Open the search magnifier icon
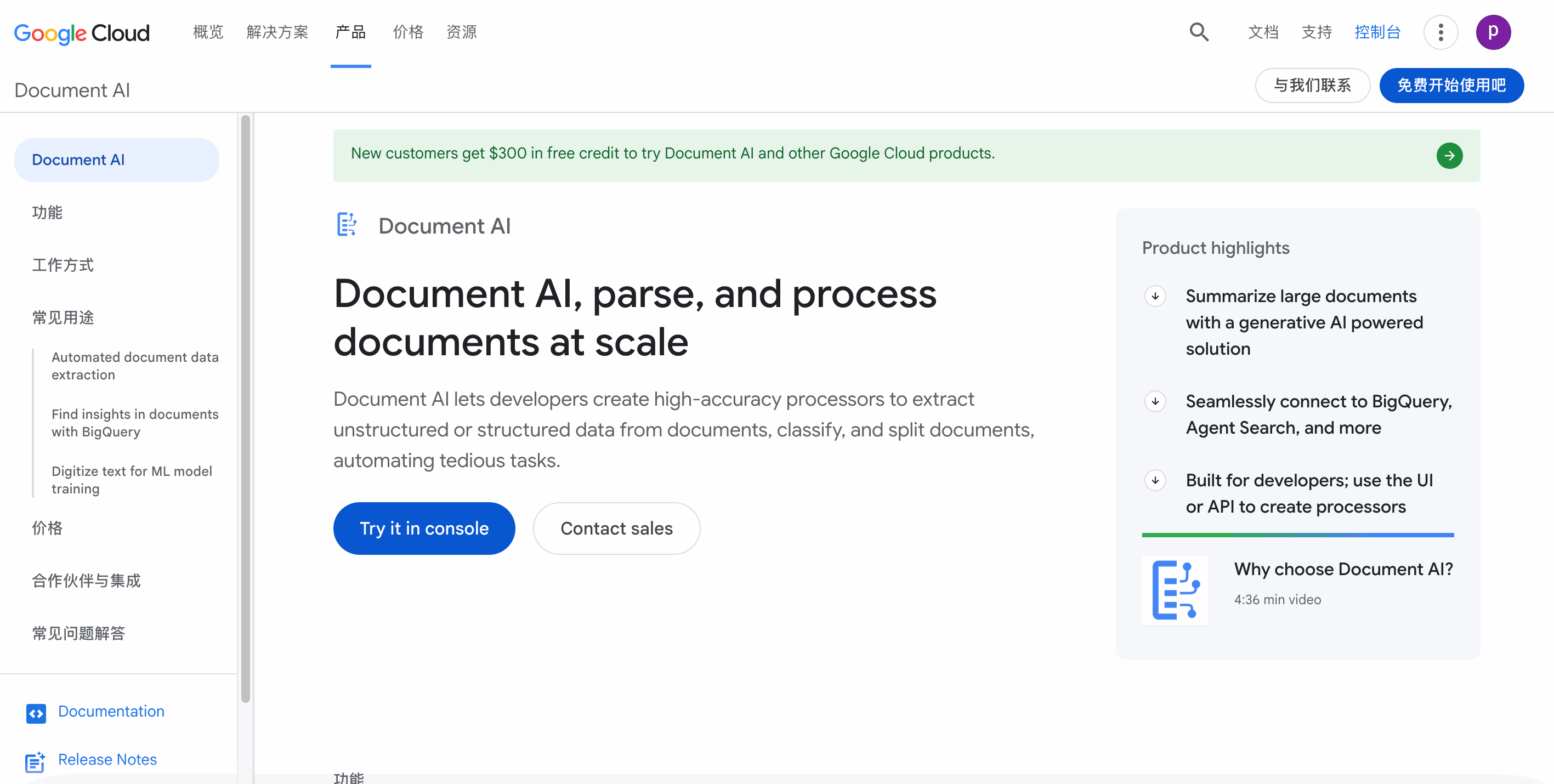The height and width of the screenshot is (784, 1554). click(x=1199, y=32)
